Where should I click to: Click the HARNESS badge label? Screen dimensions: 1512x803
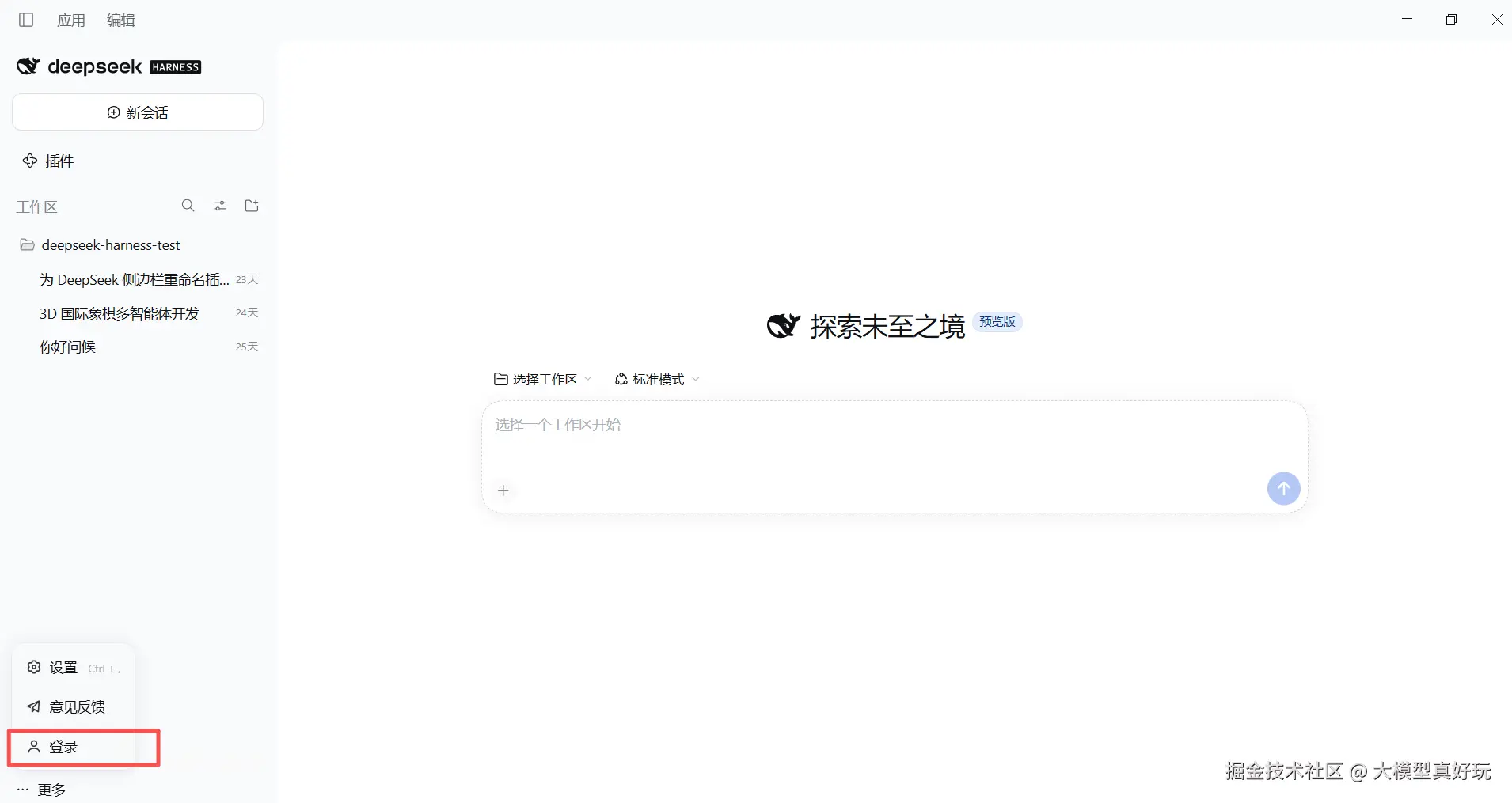(176, 67)
